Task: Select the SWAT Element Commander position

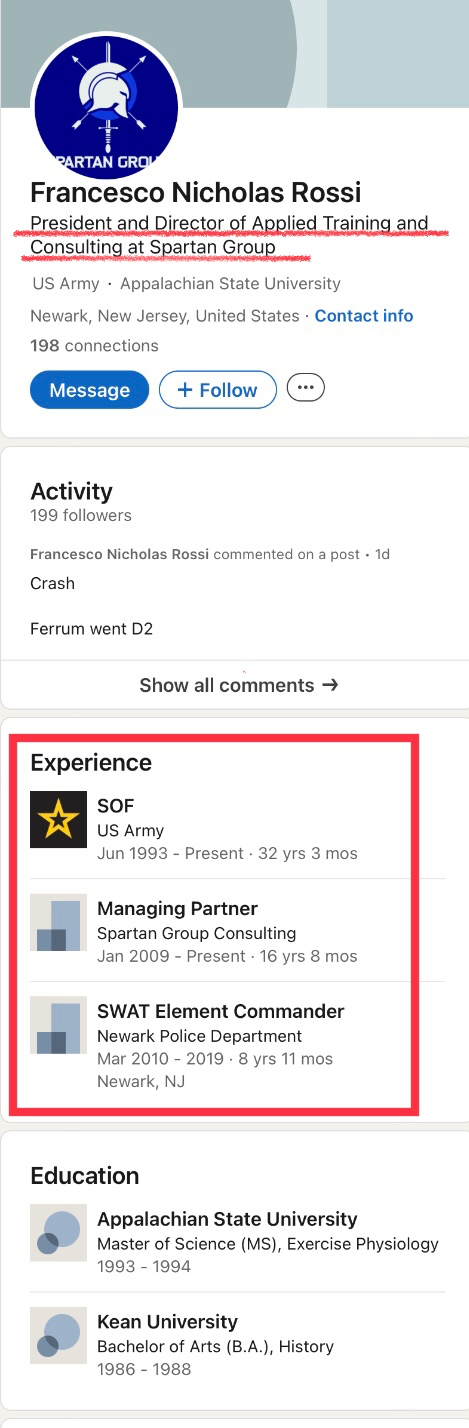Action: 220,1011
